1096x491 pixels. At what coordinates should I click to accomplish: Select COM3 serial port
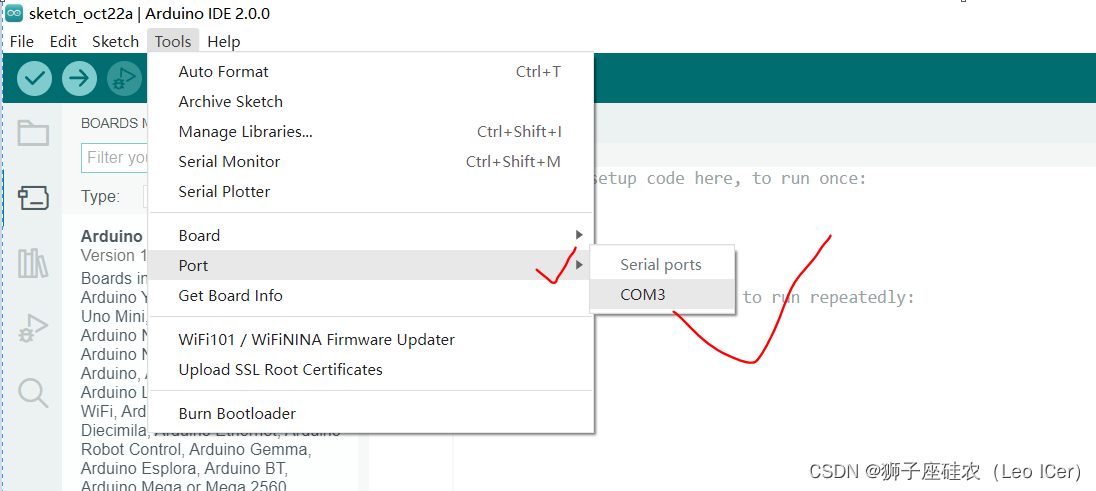click(x=662, y=294)
